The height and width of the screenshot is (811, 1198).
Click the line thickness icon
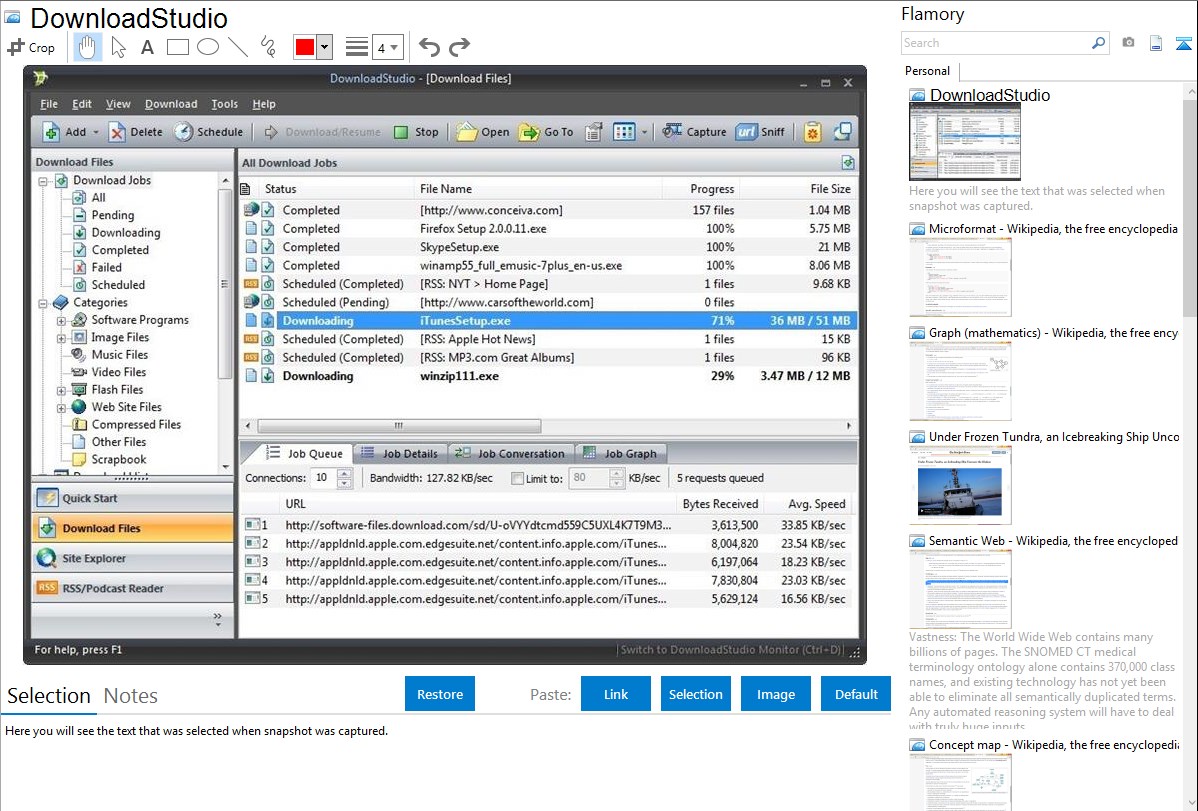(x=357, y=47)
